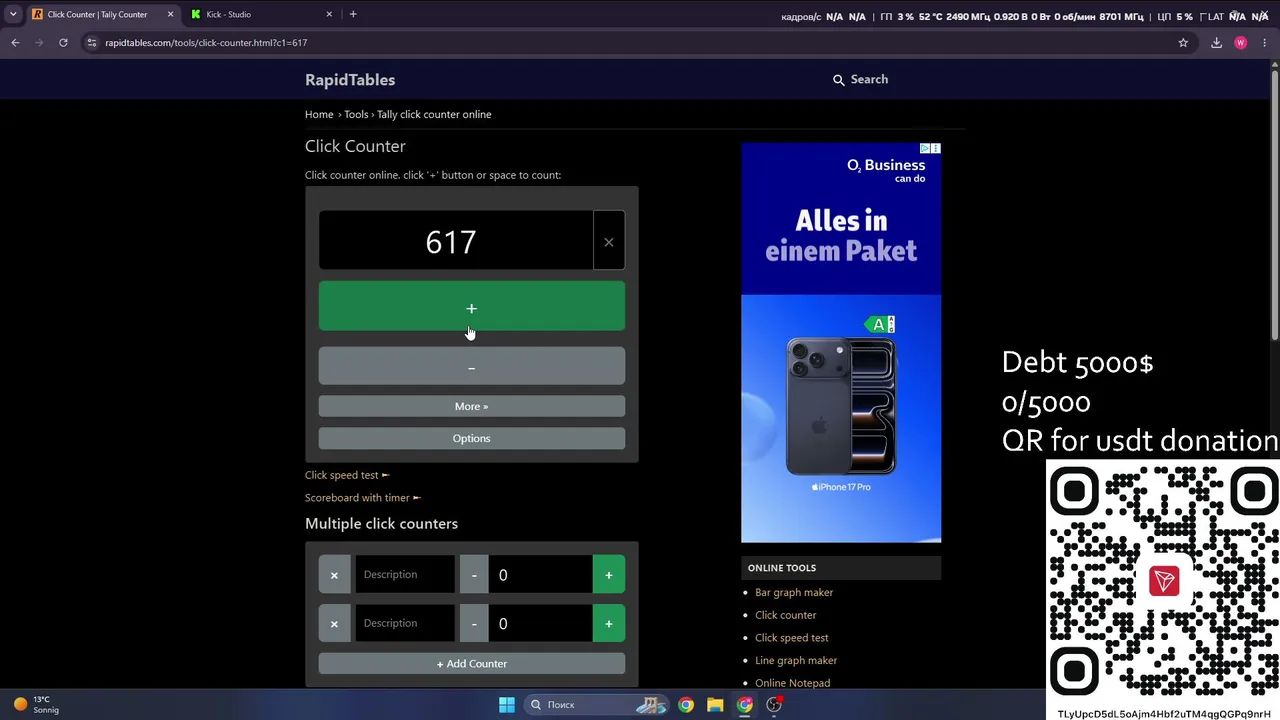Open the Home breadcrumb link
This screenshot has width=1280, height=720.
[319, 114]
